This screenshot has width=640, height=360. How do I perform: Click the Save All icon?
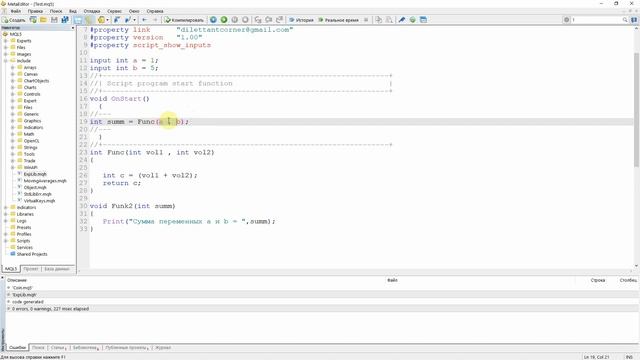pos(65,20)
